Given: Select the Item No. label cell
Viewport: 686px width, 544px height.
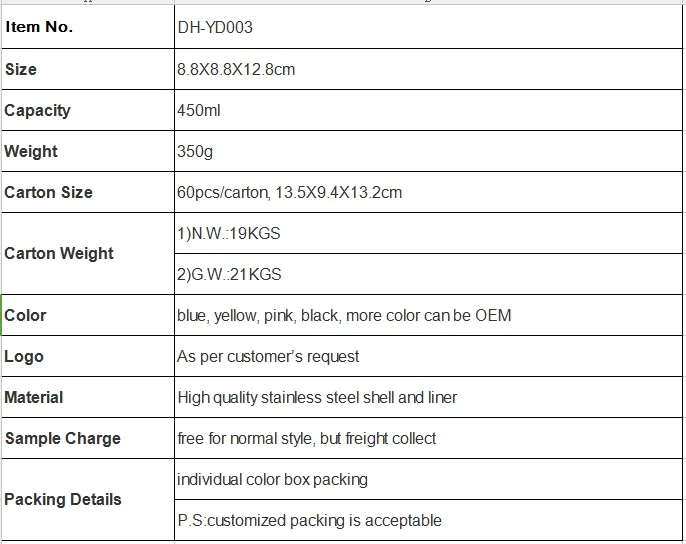Looking at the screenshot, I should [88, 27].
